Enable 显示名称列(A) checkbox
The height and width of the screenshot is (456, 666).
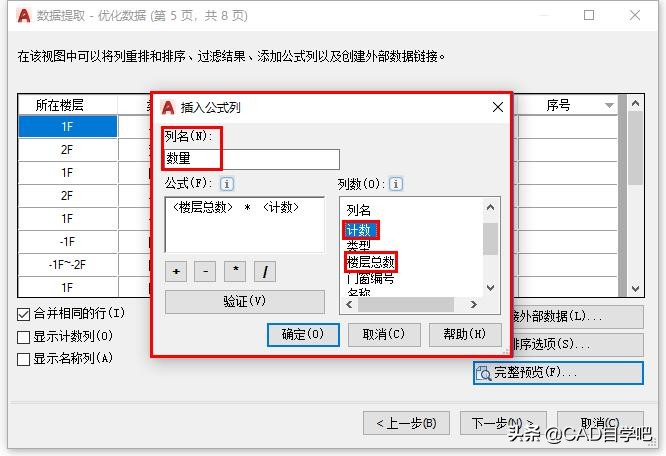click(23, 359)
